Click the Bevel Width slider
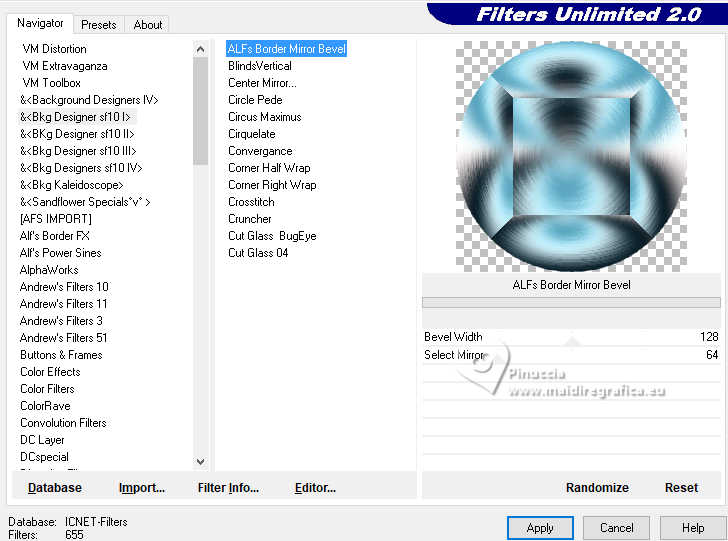Image resolution: width=728 pixels, height=541 pixels. [571, 337]
